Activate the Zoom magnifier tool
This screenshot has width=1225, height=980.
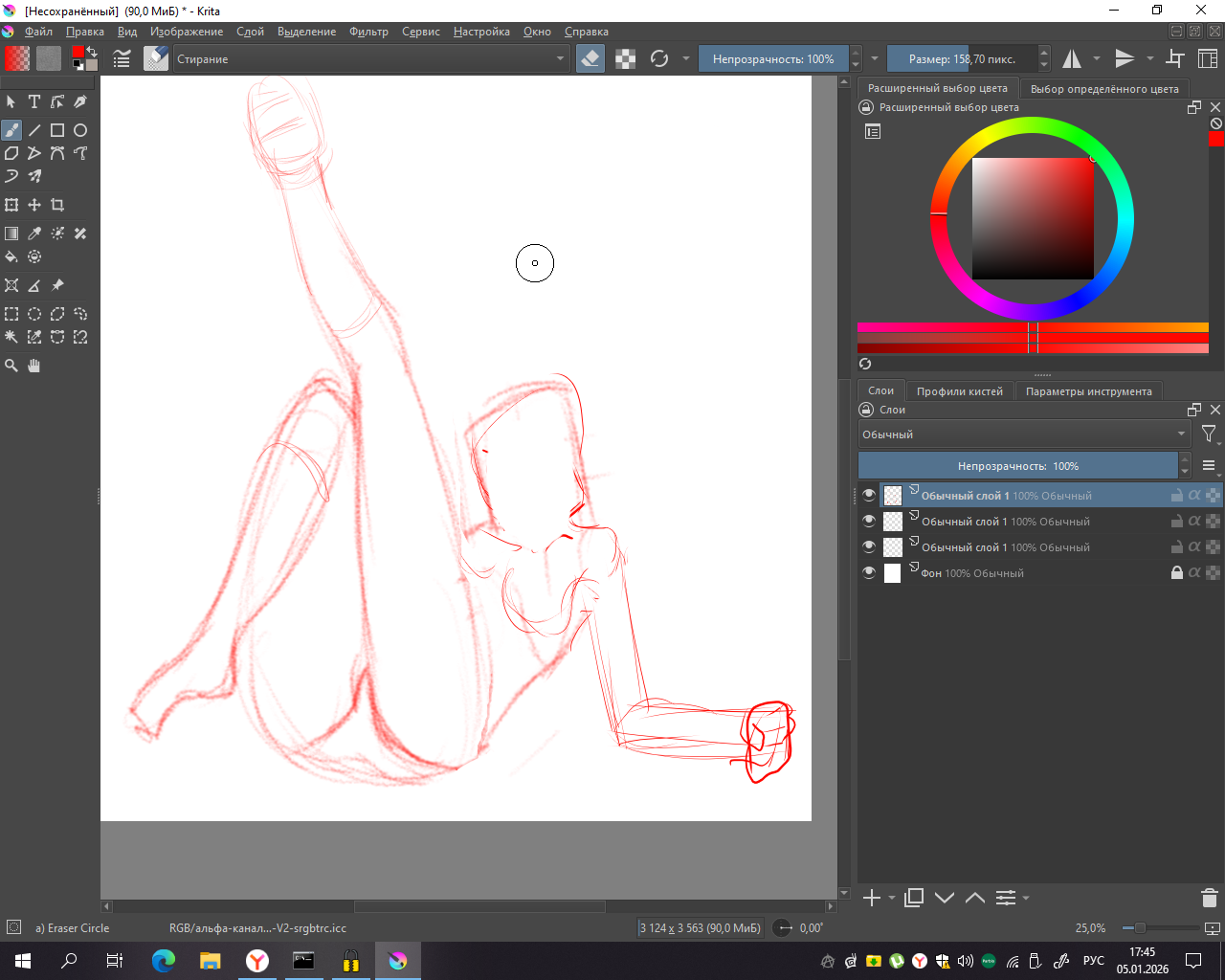click(11, 366)
